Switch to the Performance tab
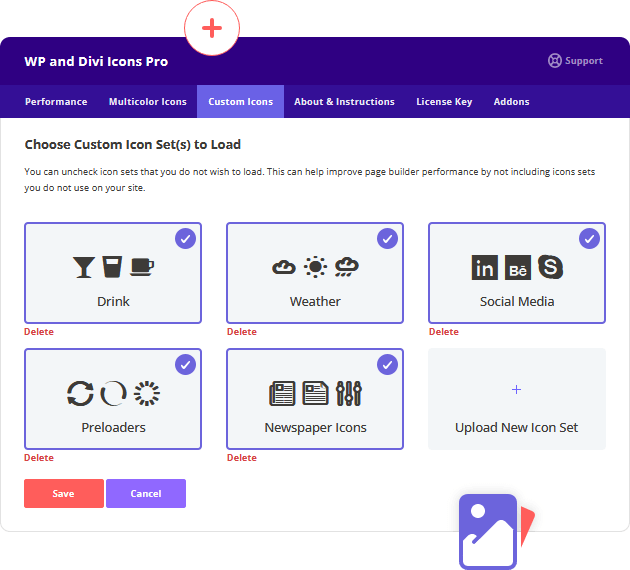Screen dimensions: 630x570 [56, 102]
